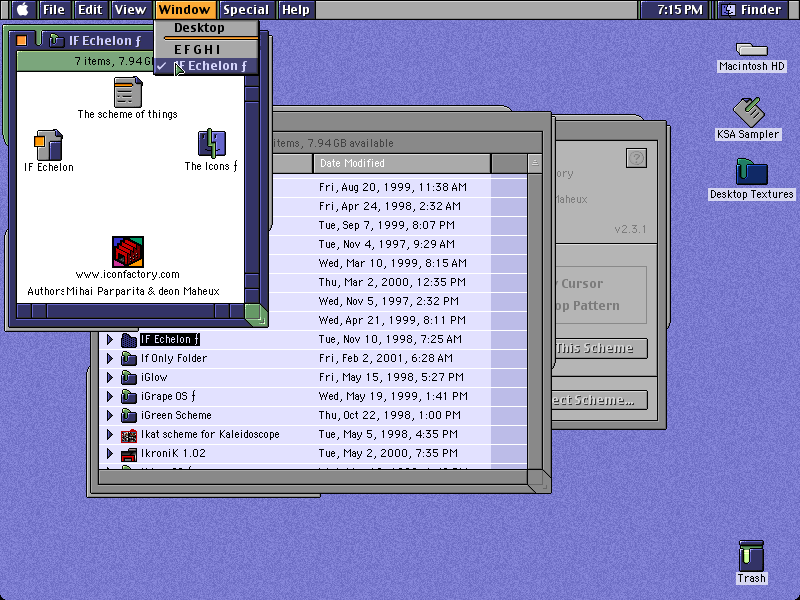The width and height of the screenshot is (800, 600).
Task: Select the KSA Sampler desktop icon
Action: pyautogui.click(x=748, y=112)
